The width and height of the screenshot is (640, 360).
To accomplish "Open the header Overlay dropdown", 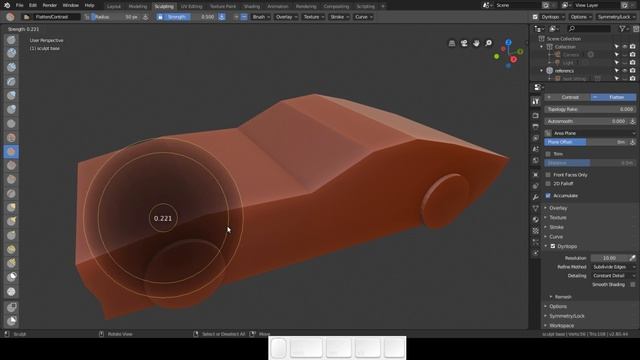I will [x=286, y=17].
